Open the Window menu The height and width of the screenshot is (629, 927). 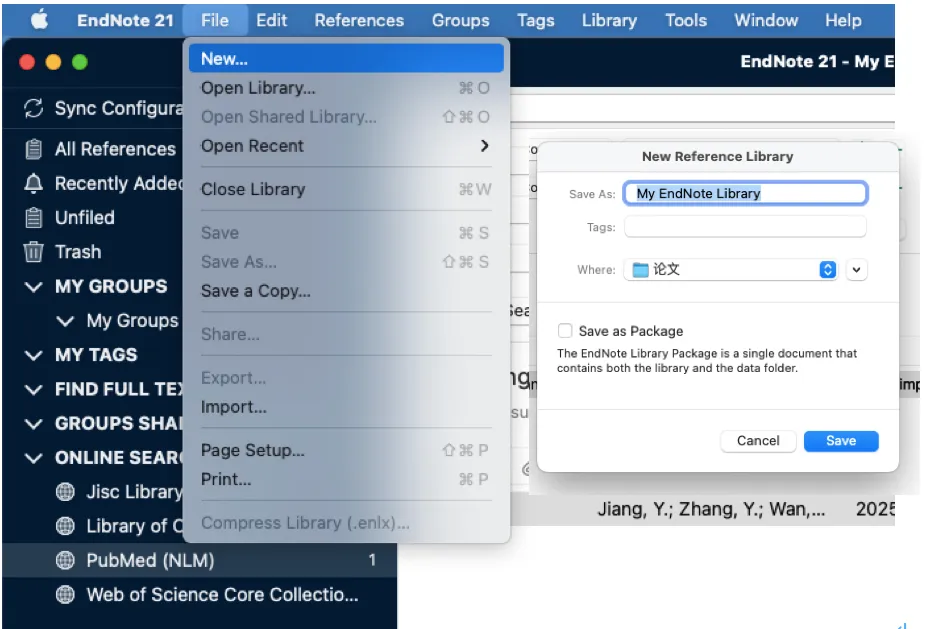766,20
